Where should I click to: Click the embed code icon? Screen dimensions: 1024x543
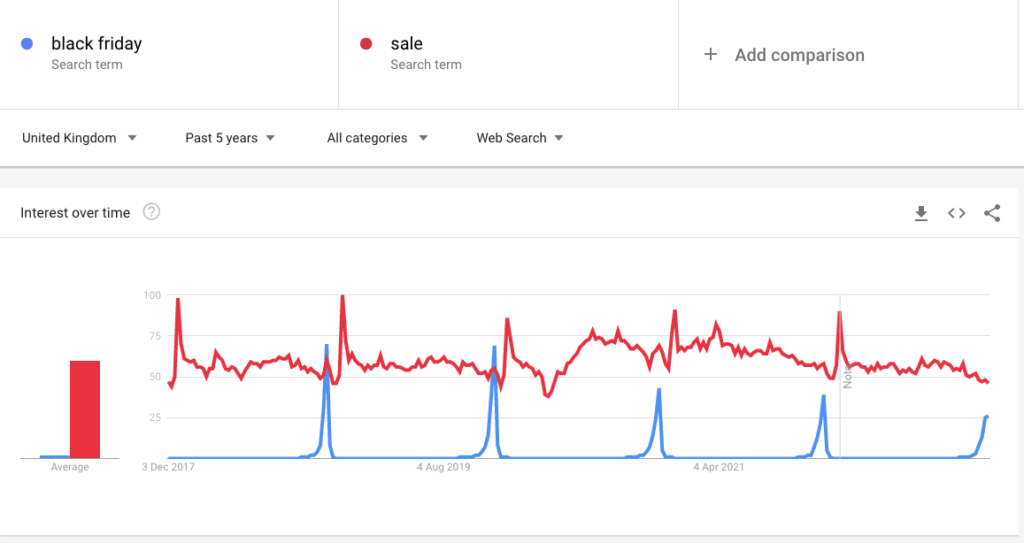957,213
